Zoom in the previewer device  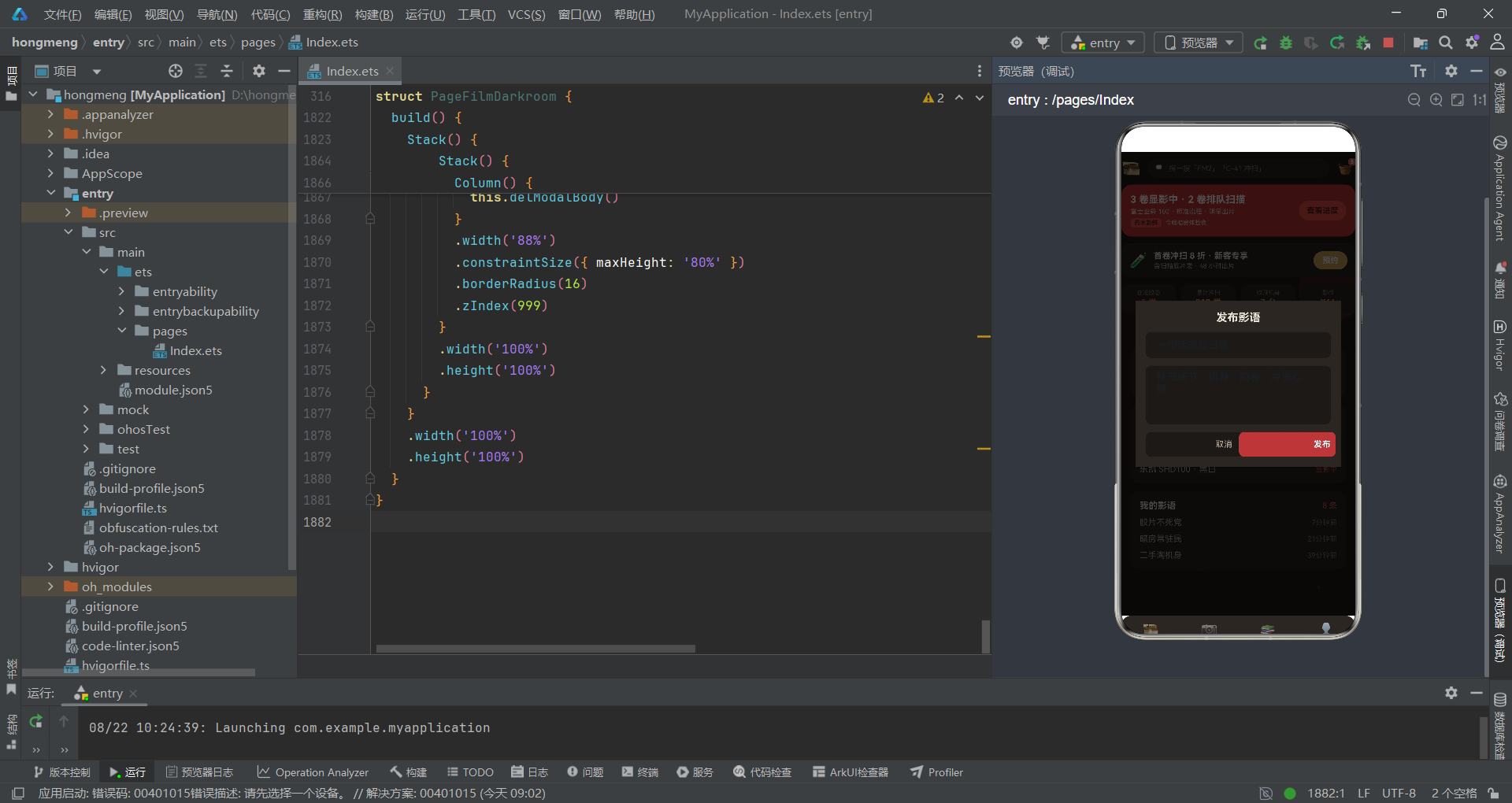coord(1436,100)
